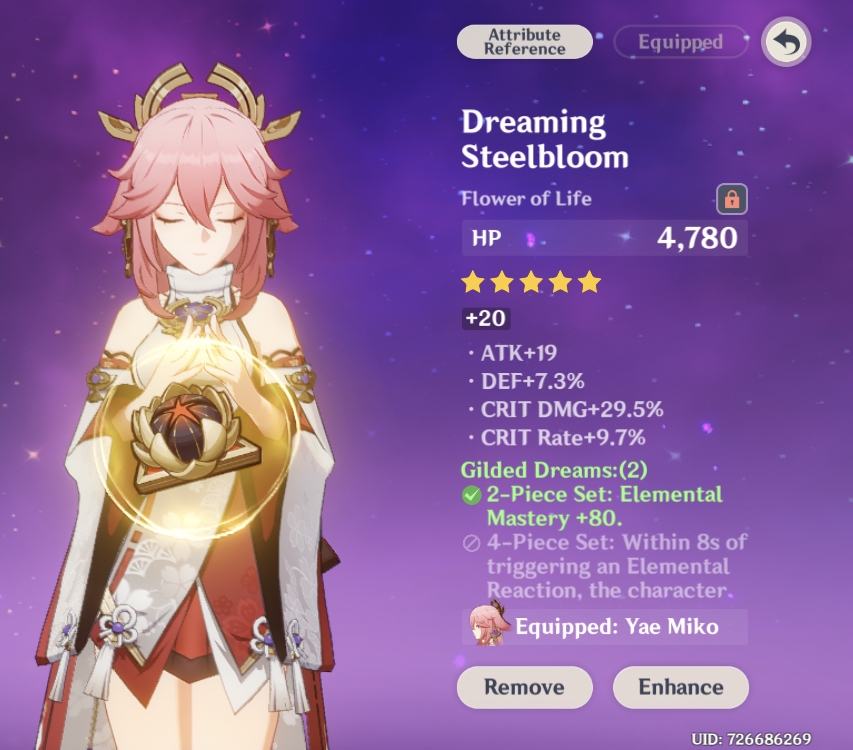Viewport: 853px width, 750px height.
Task: Click the back arrow return icon
Action: (x=786, y=42)
